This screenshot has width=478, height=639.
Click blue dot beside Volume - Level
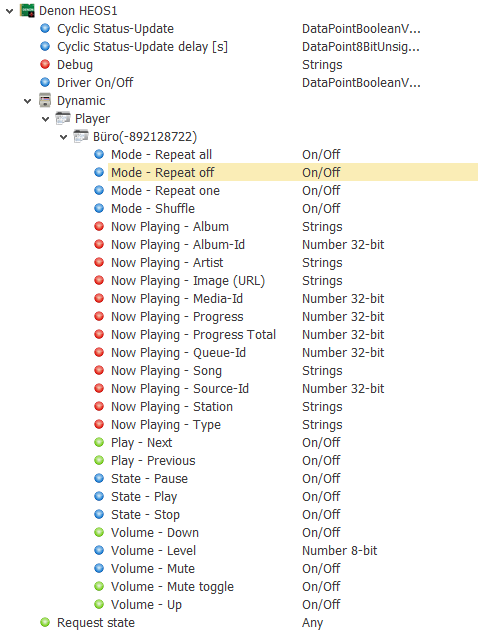tap(99, 550)
